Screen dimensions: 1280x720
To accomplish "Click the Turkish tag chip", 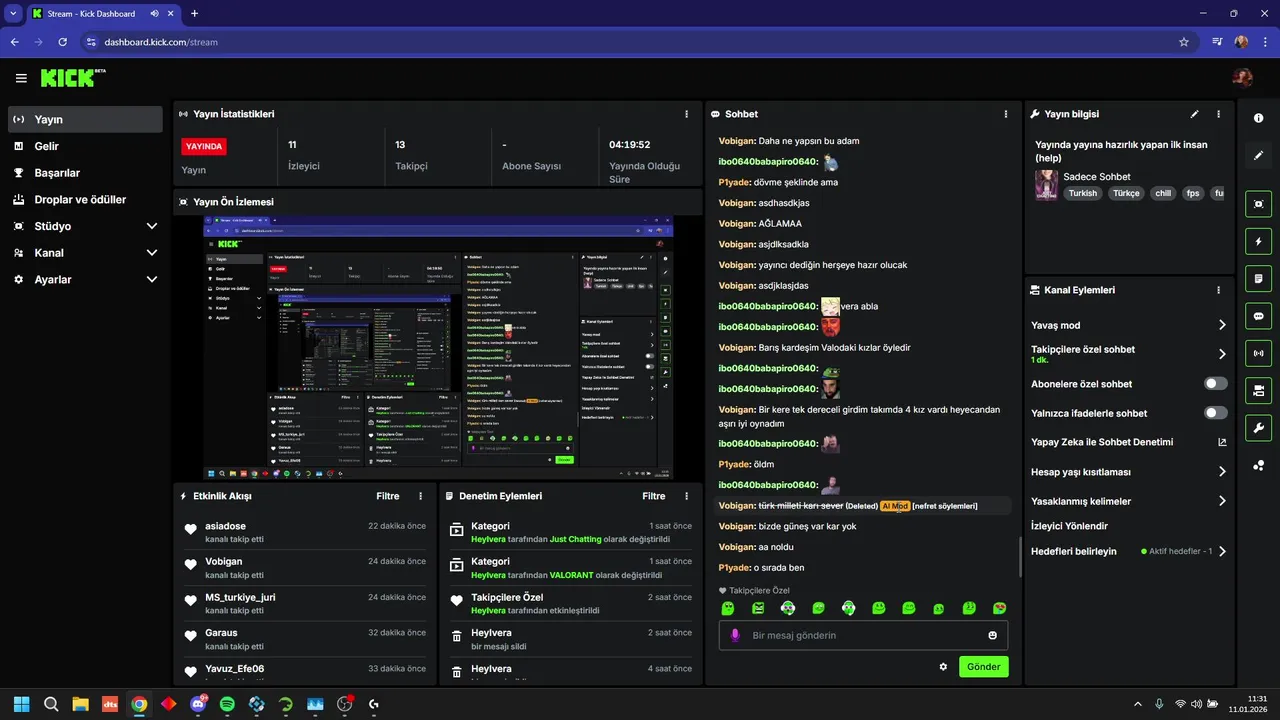I will 1083,193.
